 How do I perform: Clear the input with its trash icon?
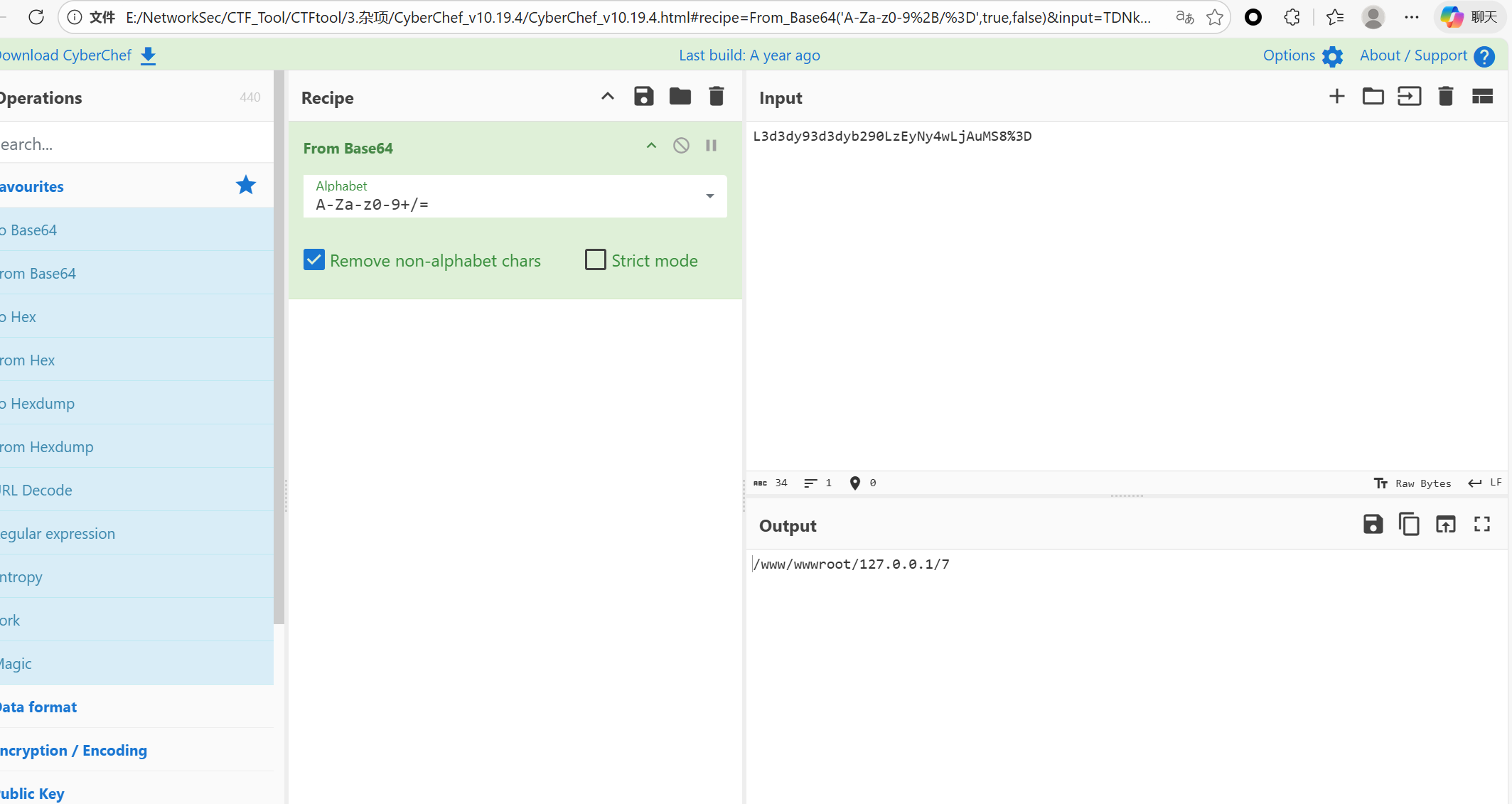pyautogui.click(x=1445, y=97)
